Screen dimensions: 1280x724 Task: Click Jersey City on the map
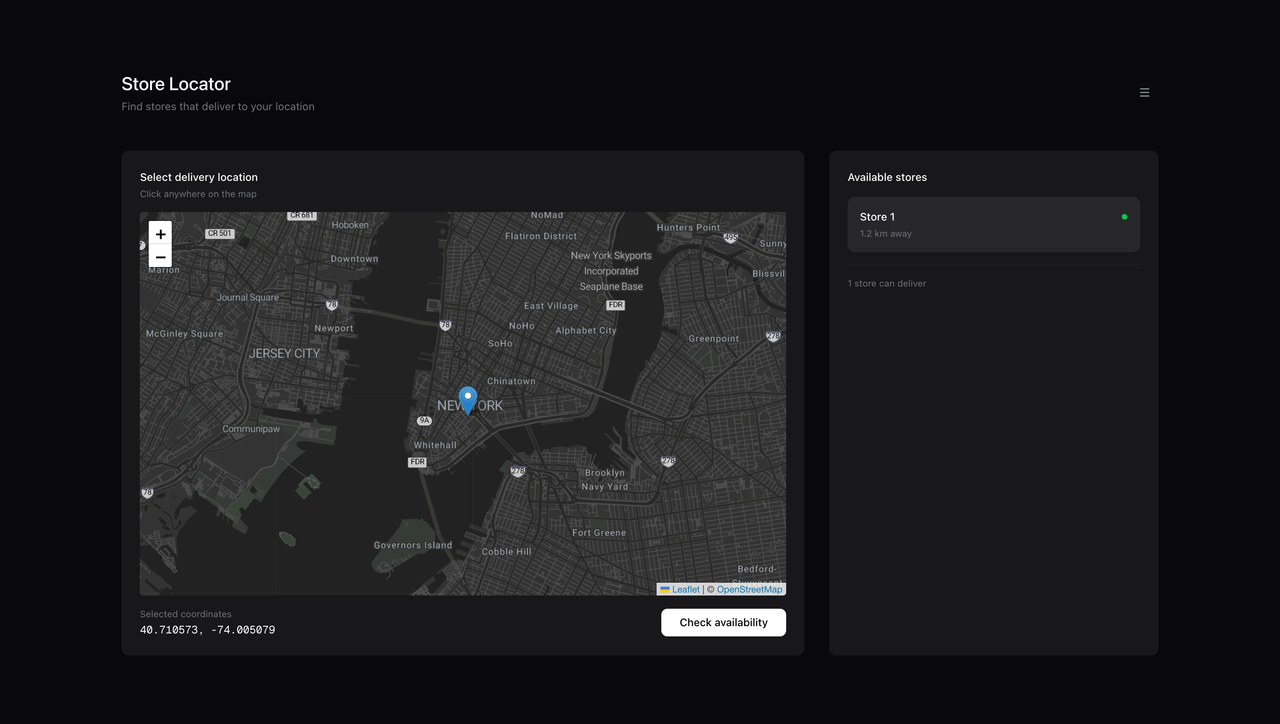(x=284, y=353)
